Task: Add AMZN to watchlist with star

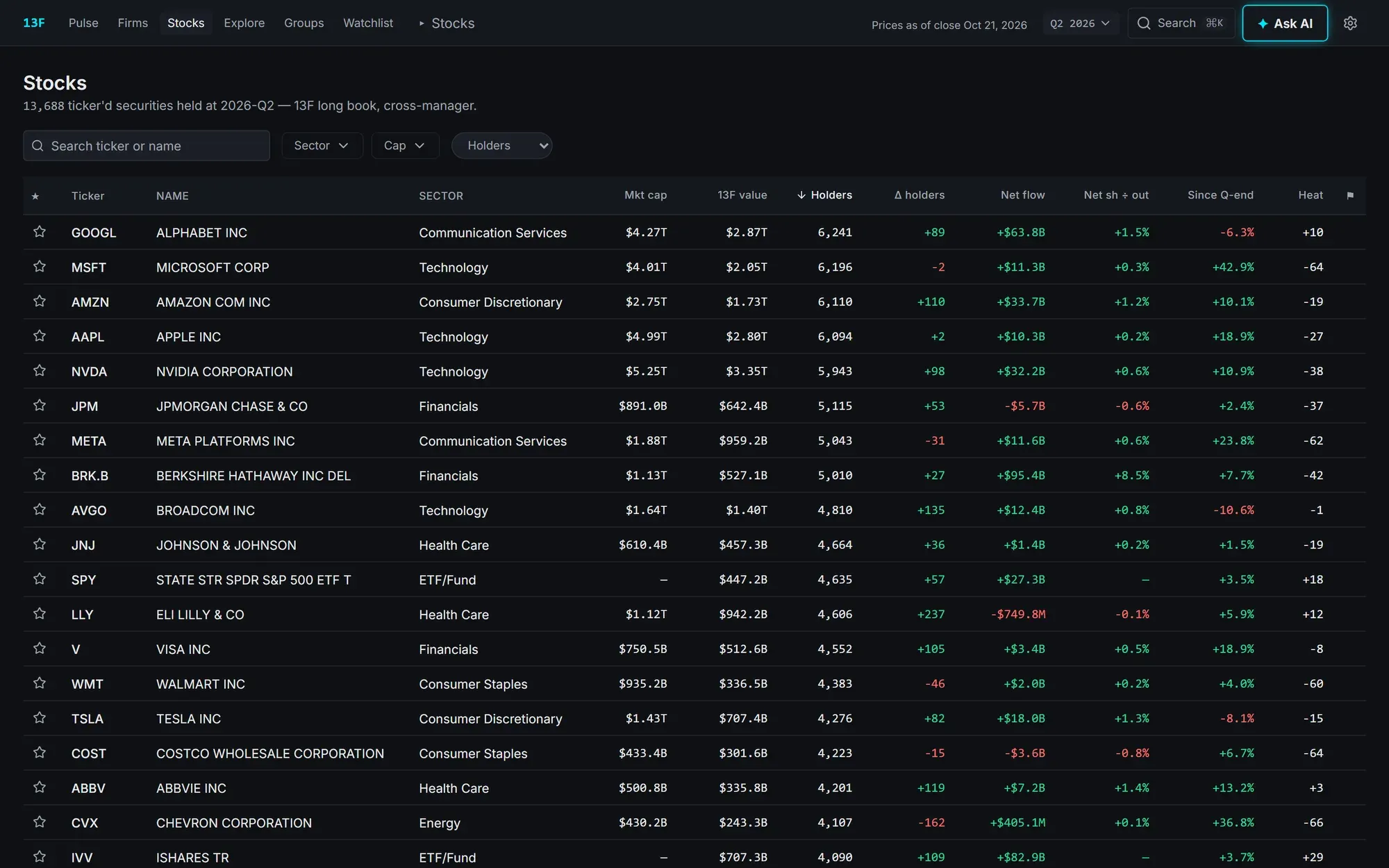Action: pos(40,301)
